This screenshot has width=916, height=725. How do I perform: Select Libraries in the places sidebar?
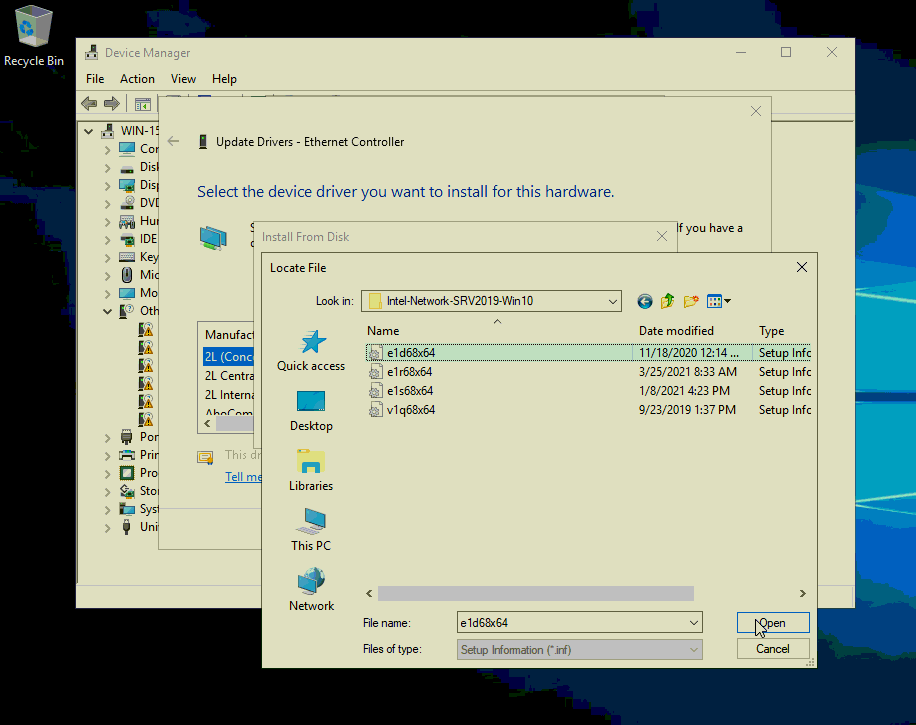click(x=311, y=470)
